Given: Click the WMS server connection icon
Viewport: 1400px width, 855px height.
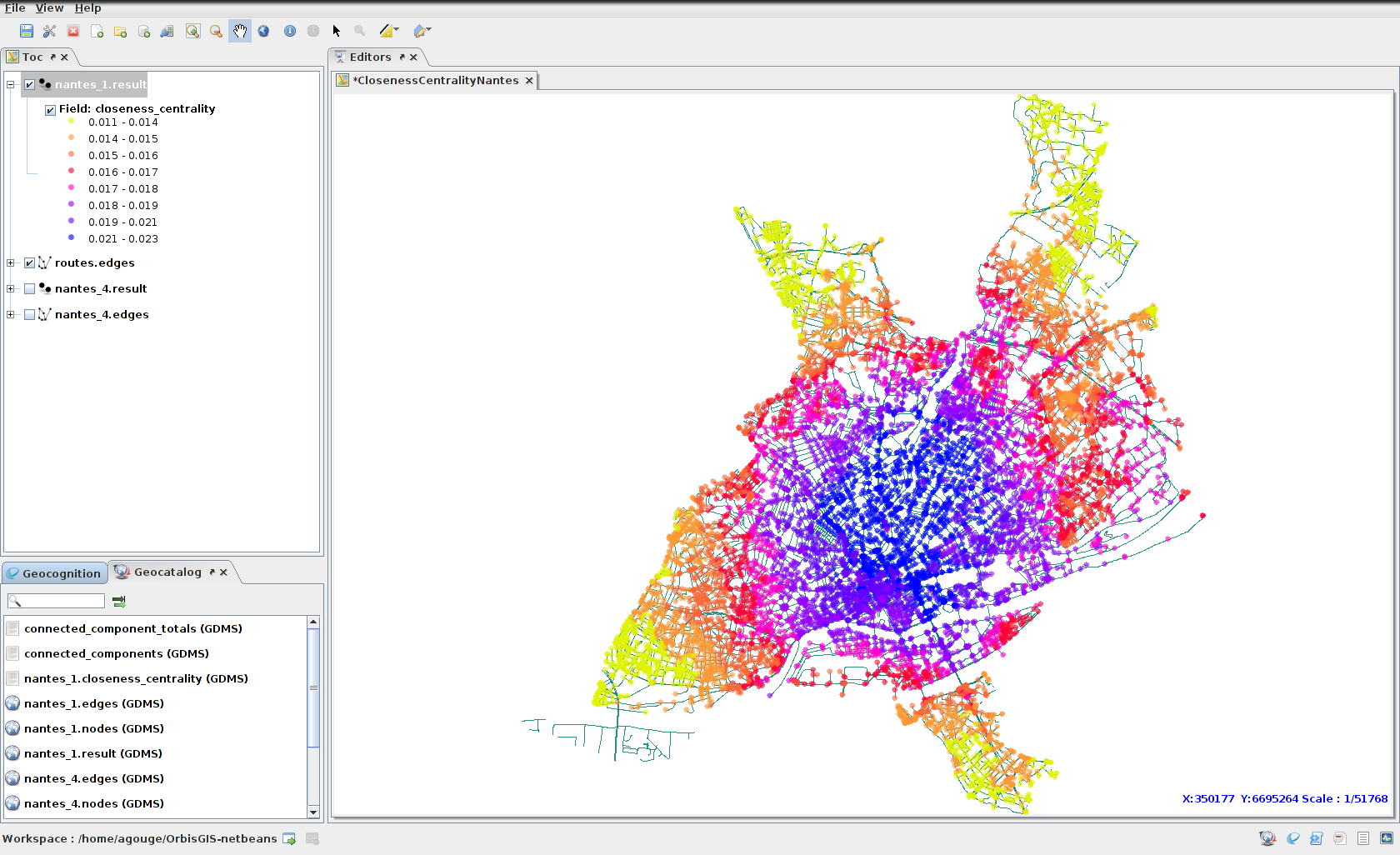Looking at the screenshot, I should (x=167, y=31).
